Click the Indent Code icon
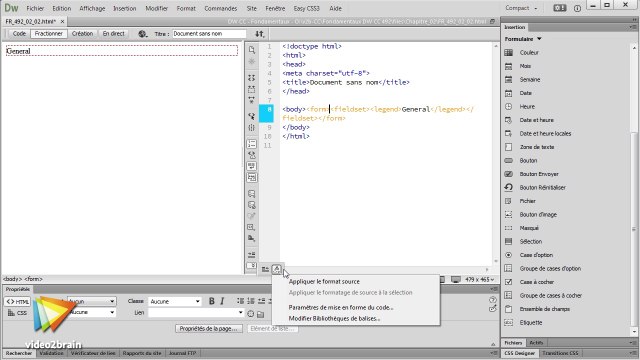The width and height of the screenshot is (640, 360). point(251,255)
